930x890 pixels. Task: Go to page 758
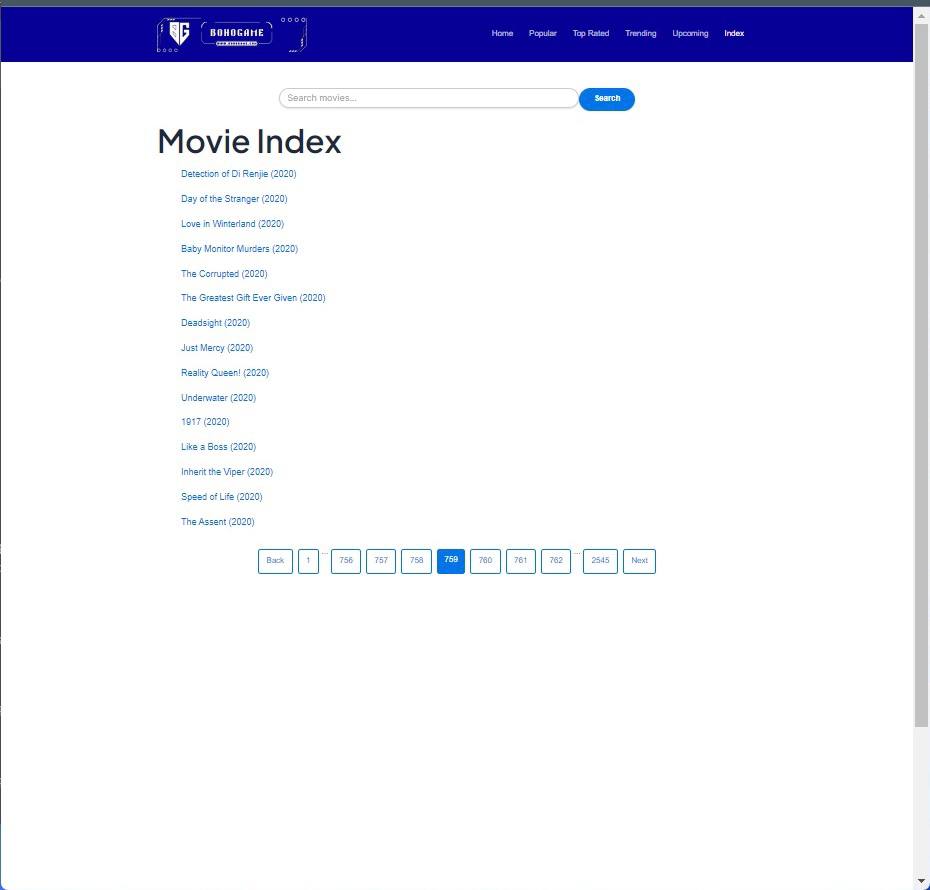pyautogui.click(x=416, y=561)
